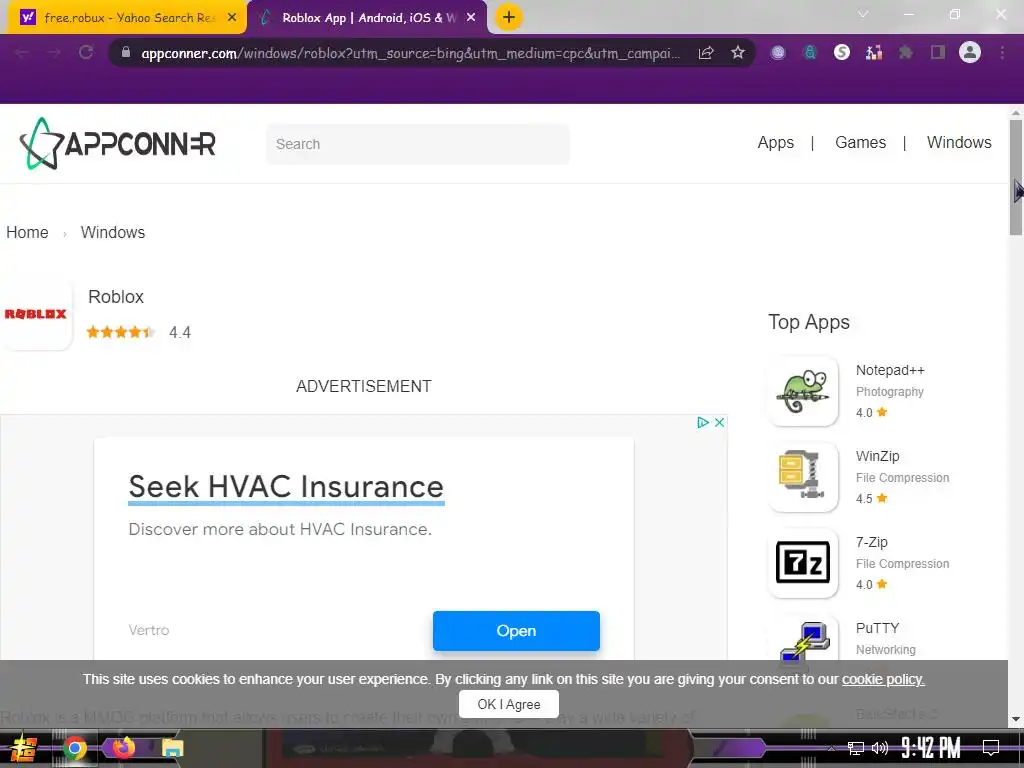The width and height of the screenshot is (1024, 768).
Task: Click the share page icon in address bar
Action: click(x=706, y=53)
